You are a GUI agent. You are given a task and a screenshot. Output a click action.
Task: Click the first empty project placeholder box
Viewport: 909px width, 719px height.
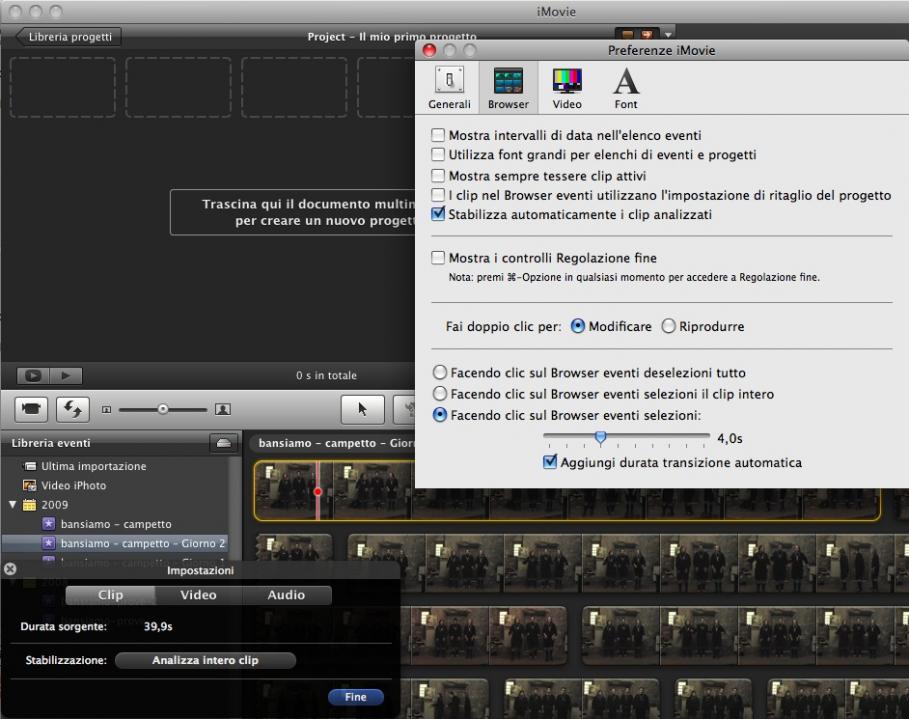(x=63, y=88)
